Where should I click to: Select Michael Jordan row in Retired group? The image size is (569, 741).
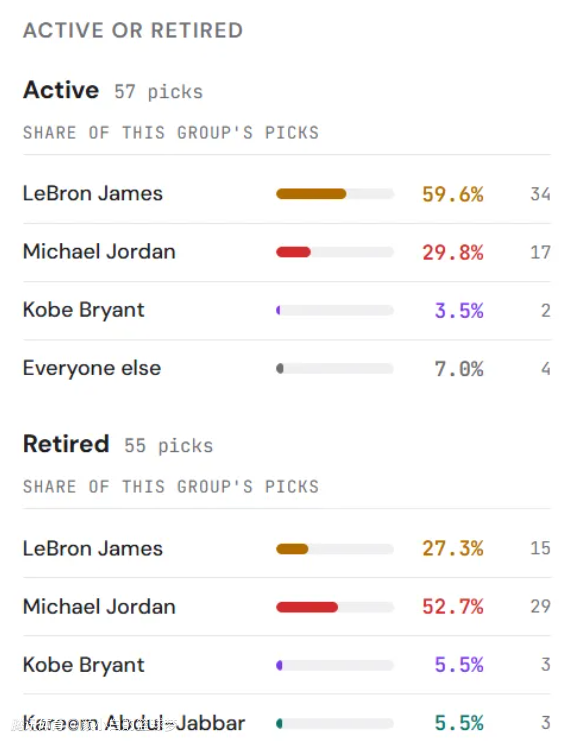tap(287, 606)
